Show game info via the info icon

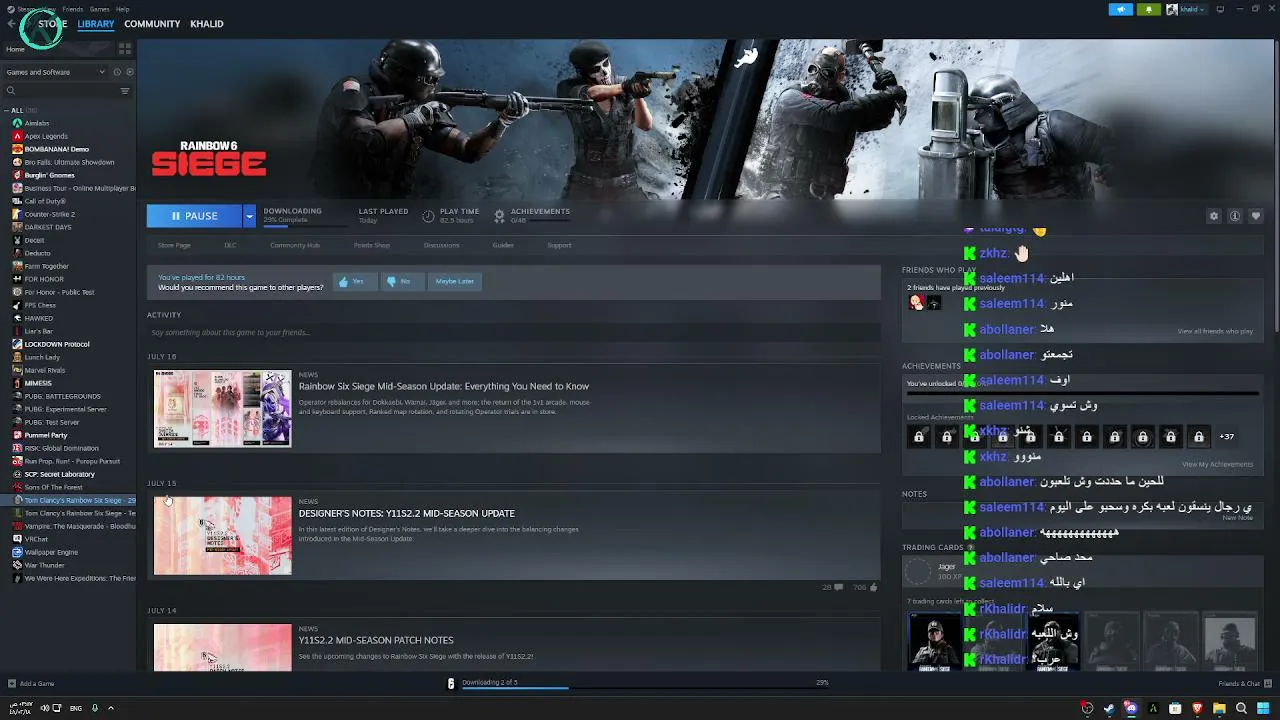(x=1235, y=216)
